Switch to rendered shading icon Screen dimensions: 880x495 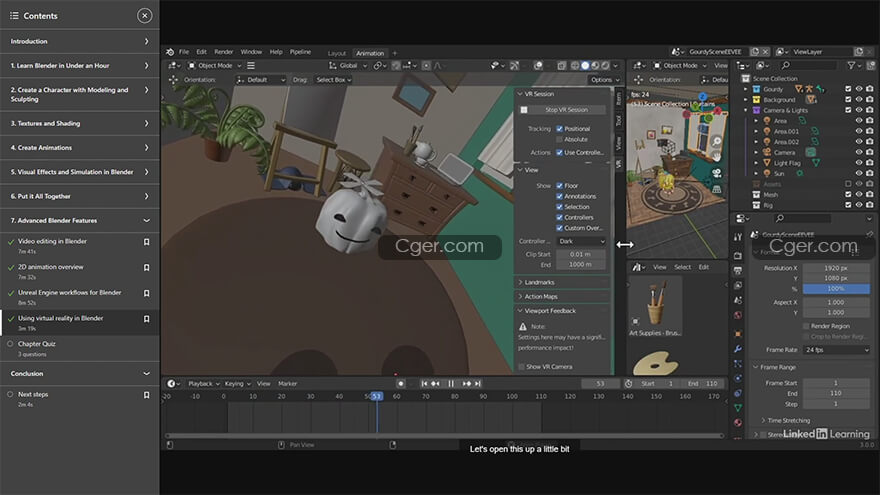point(606,66)
